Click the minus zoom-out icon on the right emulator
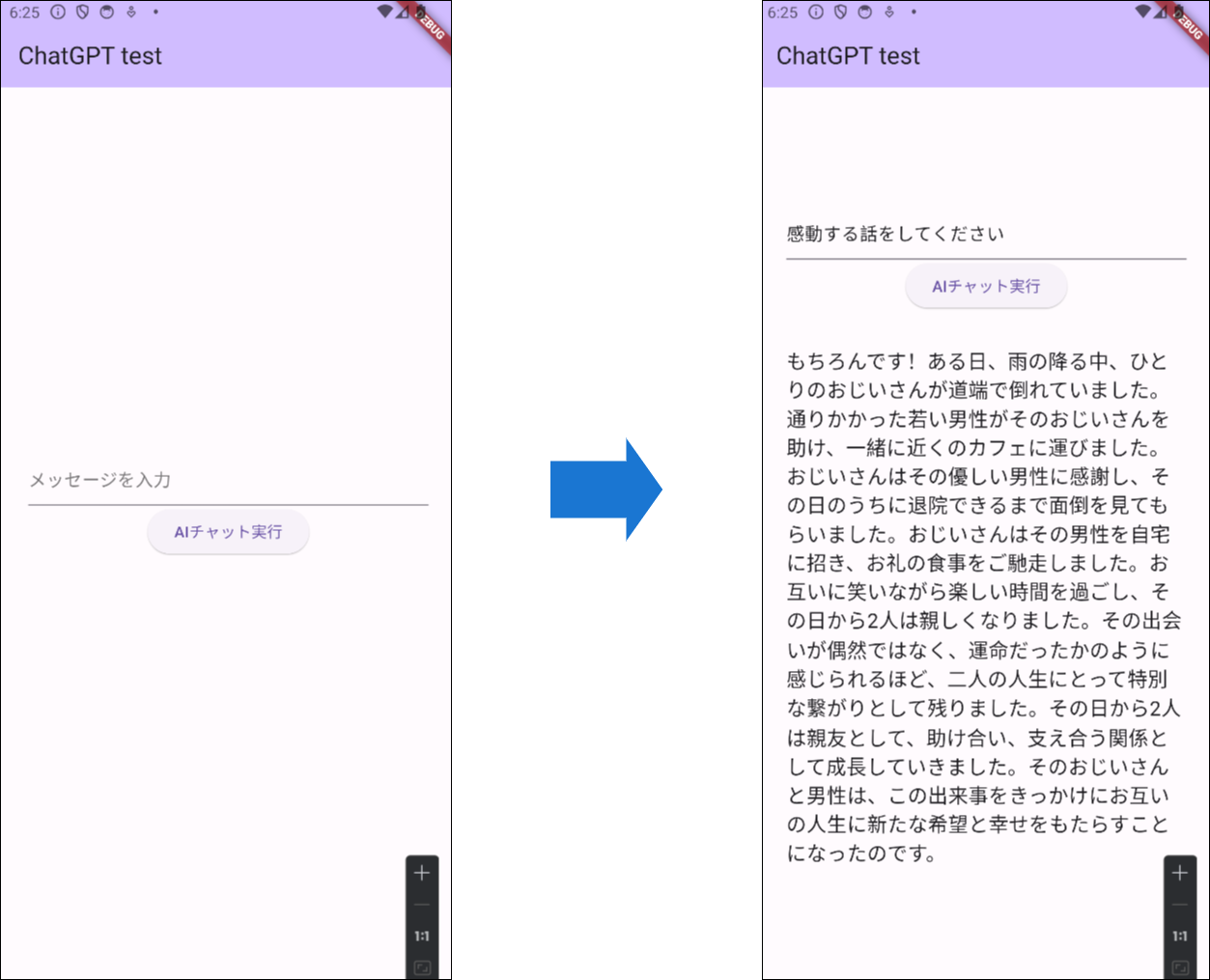The height and width of the screenshot is (980, 1210). pos(1180,905)
